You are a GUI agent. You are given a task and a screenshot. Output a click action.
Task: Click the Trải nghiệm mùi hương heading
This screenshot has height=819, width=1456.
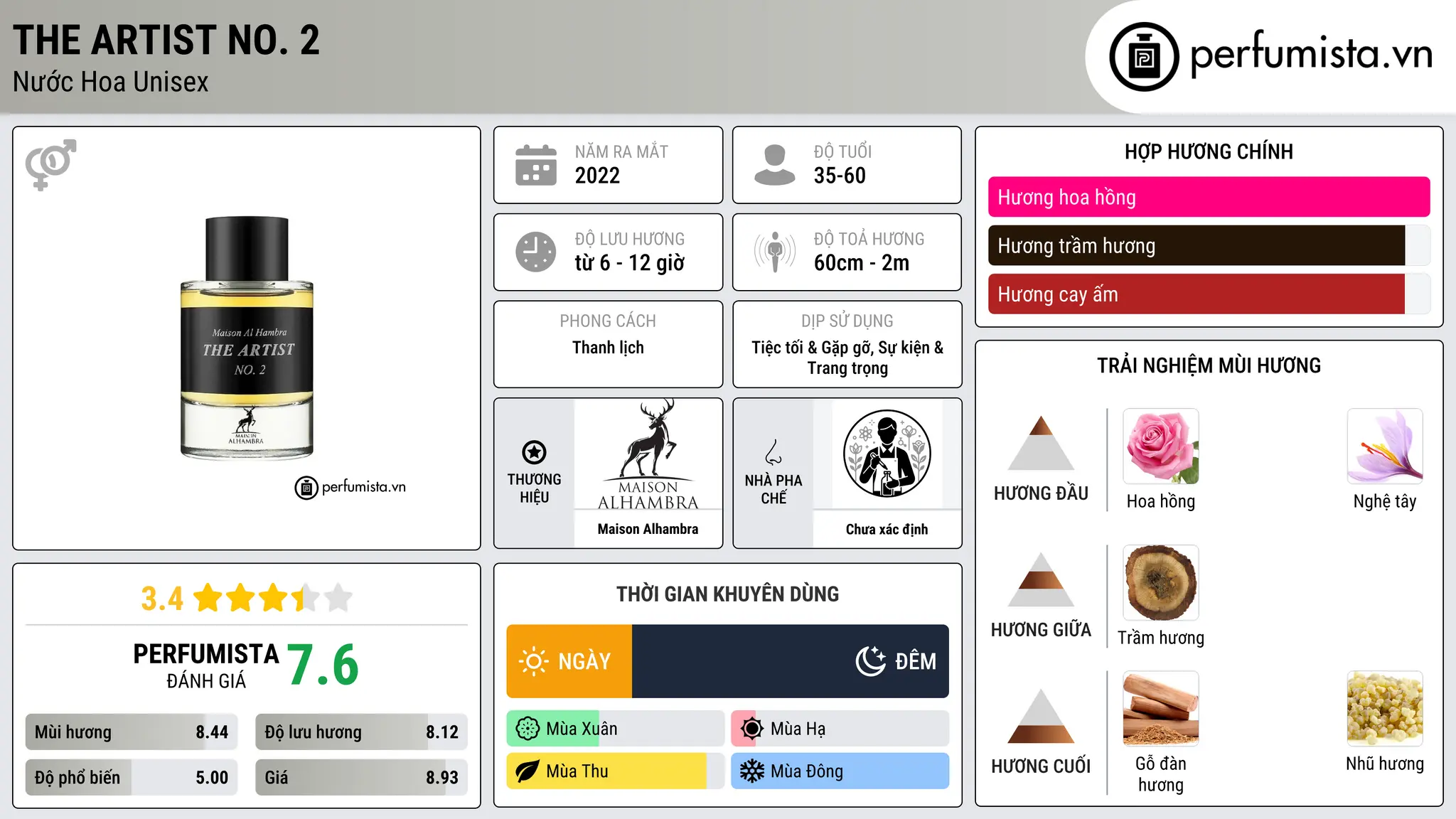click(x=1209, y=365)
